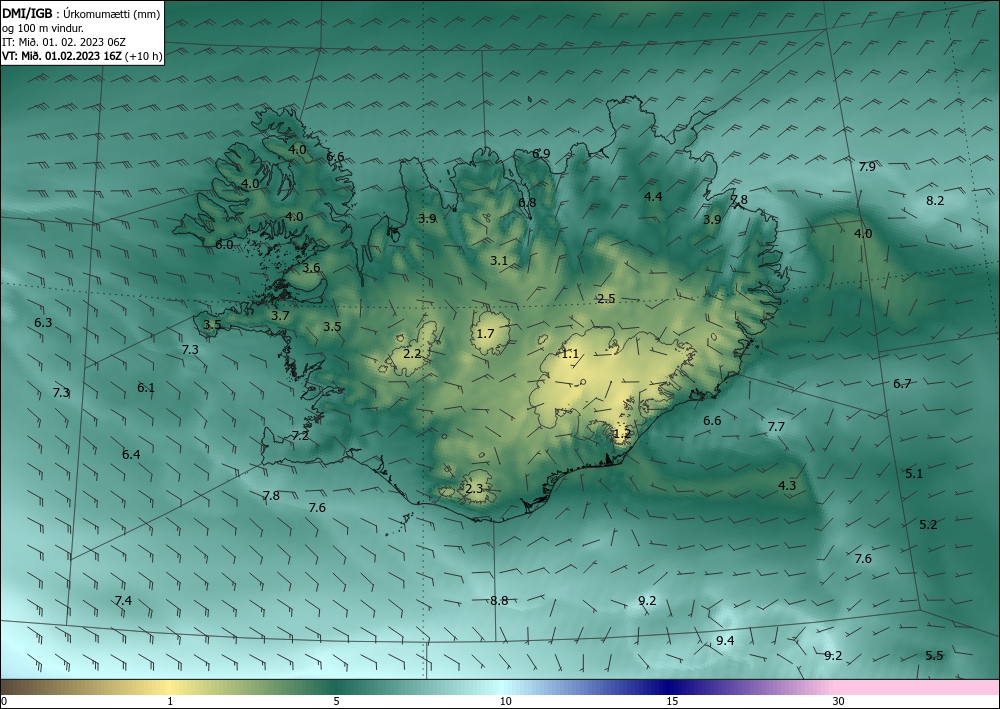Click the 3.1 value on the map
The width and height of the screenshot is (1000, 709).
click(x=499, y=260)
